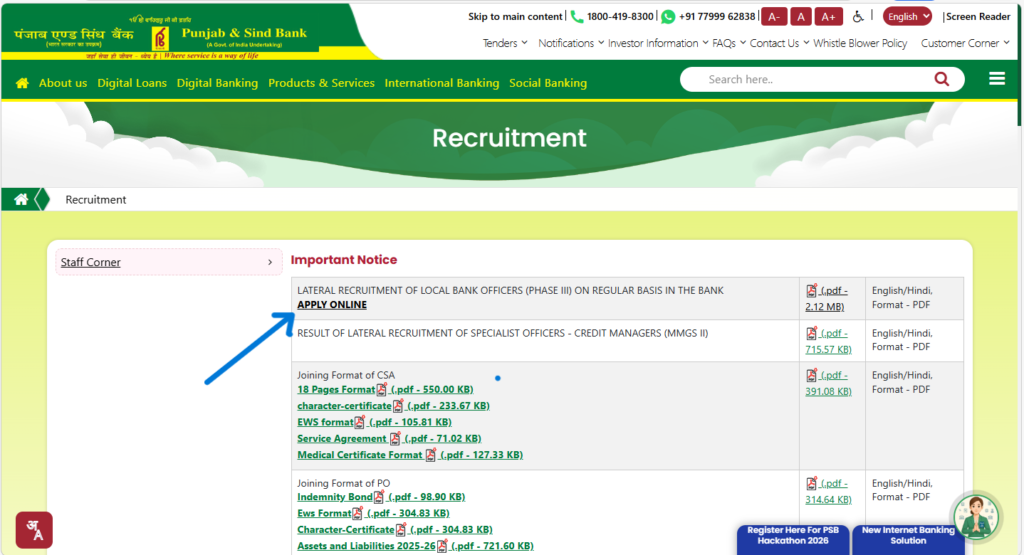Click PDF icon next to Indemnity Bond
The image size is (1024, 555).
379,497
